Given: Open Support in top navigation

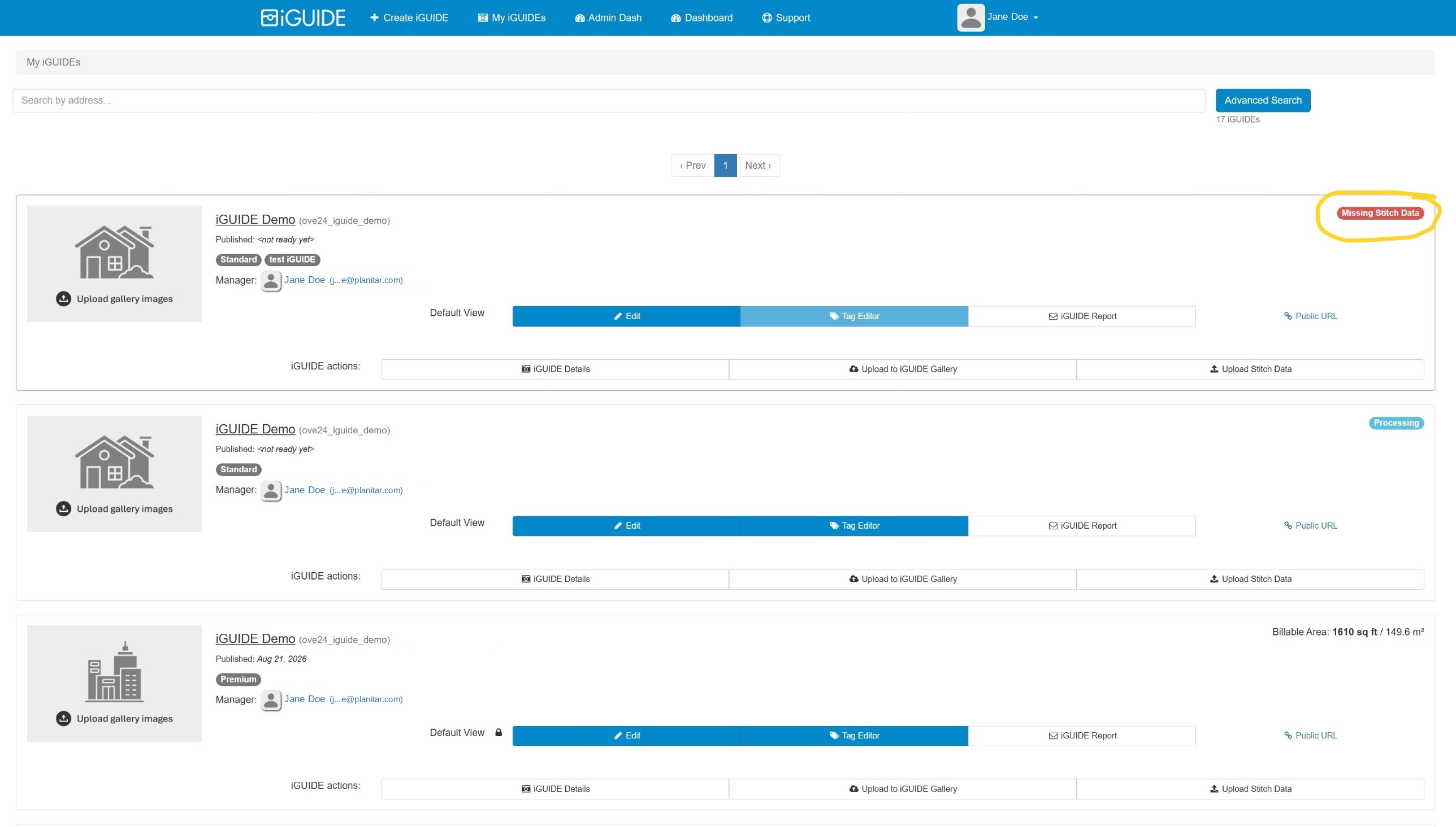Looking at the screenshot, I should tap(786, 18).
